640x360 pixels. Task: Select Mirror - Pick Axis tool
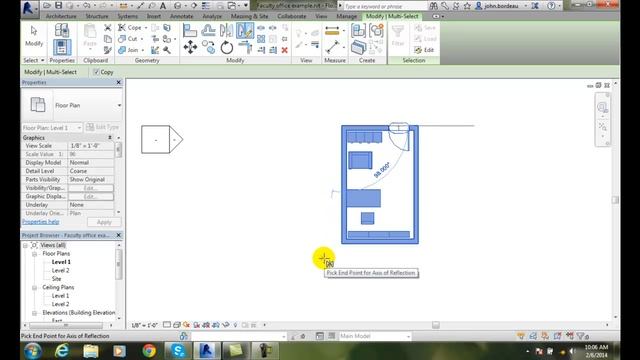(226, 31)
